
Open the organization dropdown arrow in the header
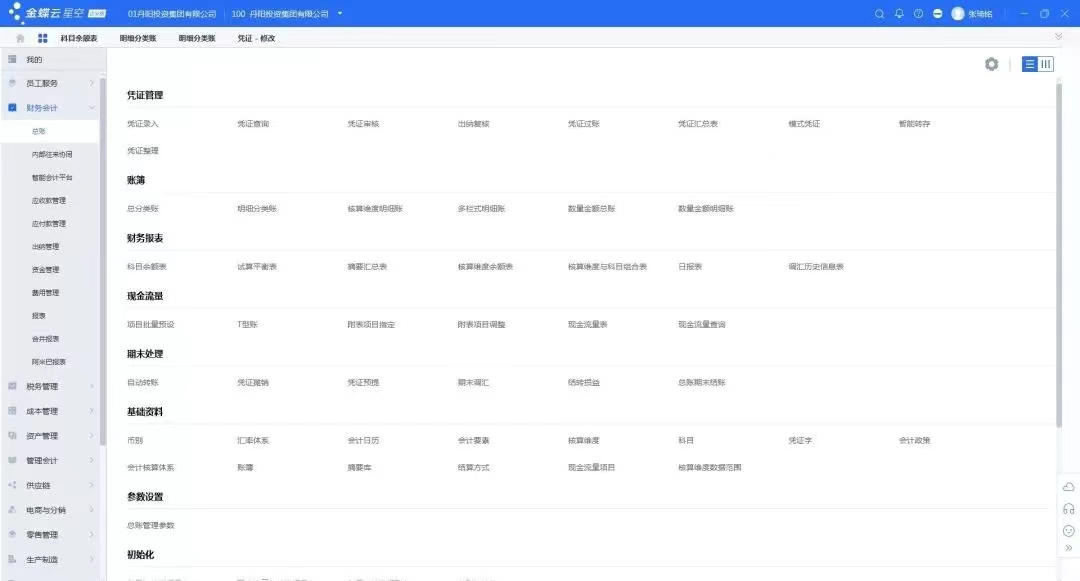point(340,14)
